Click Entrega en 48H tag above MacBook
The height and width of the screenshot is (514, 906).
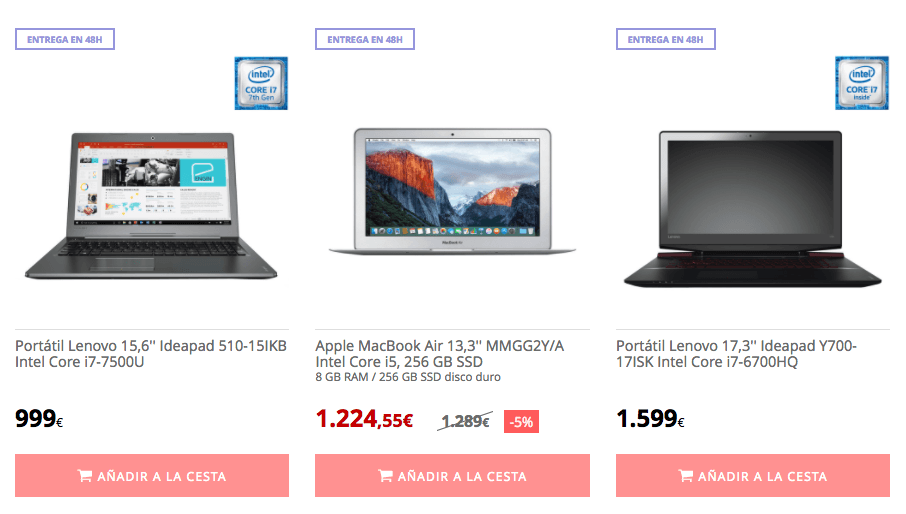click(365, 39)
